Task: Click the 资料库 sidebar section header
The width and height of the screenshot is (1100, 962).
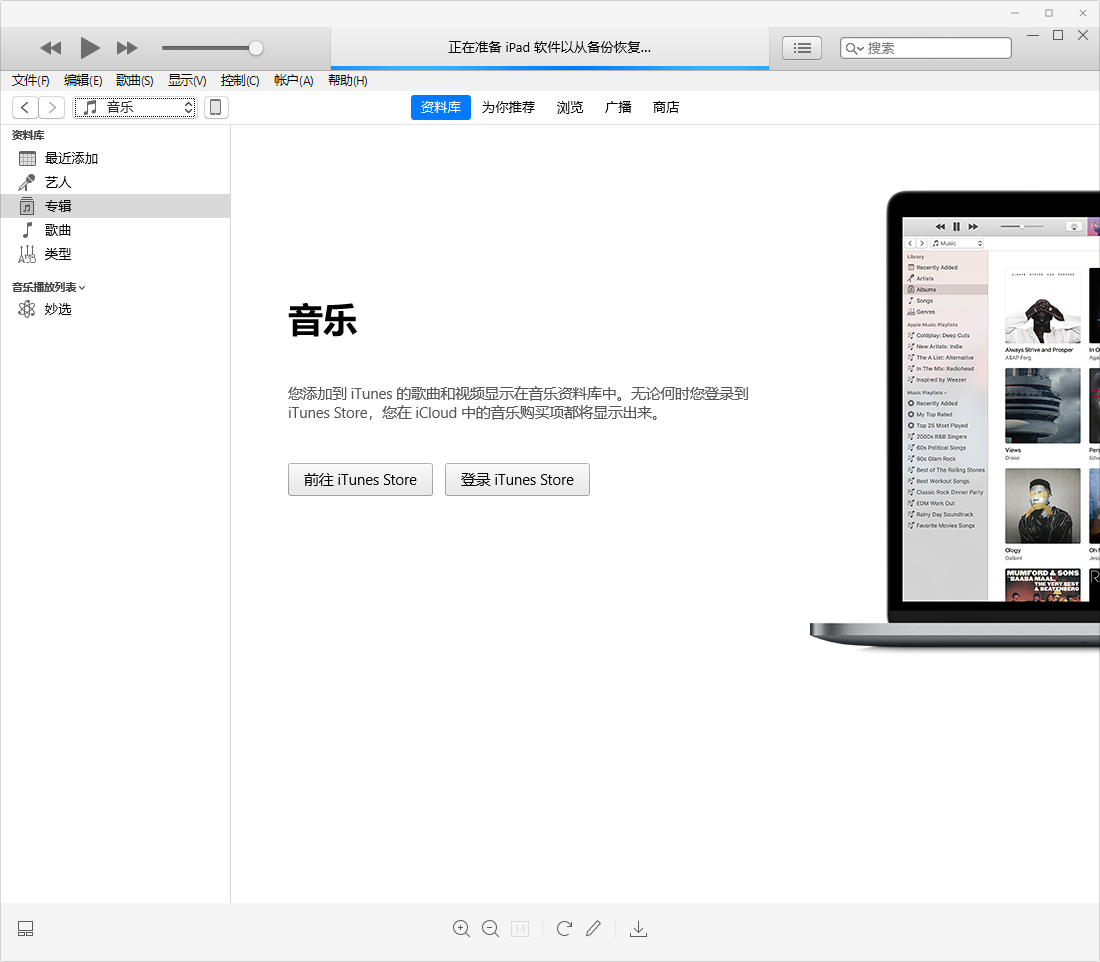Action: coord(28,135)
